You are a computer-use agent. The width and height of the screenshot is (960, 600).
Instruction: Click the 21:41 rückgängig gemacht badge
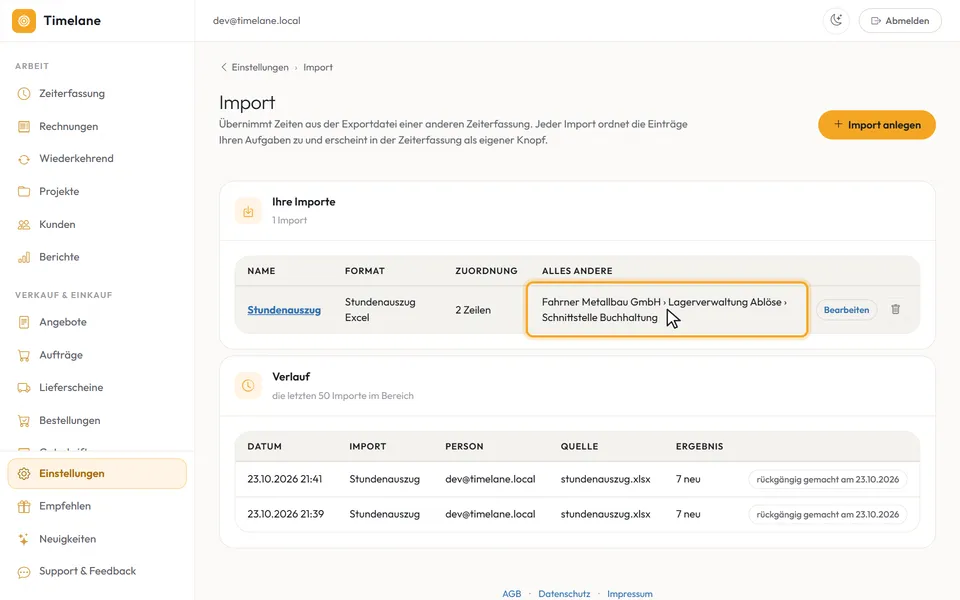coord(828,479)
